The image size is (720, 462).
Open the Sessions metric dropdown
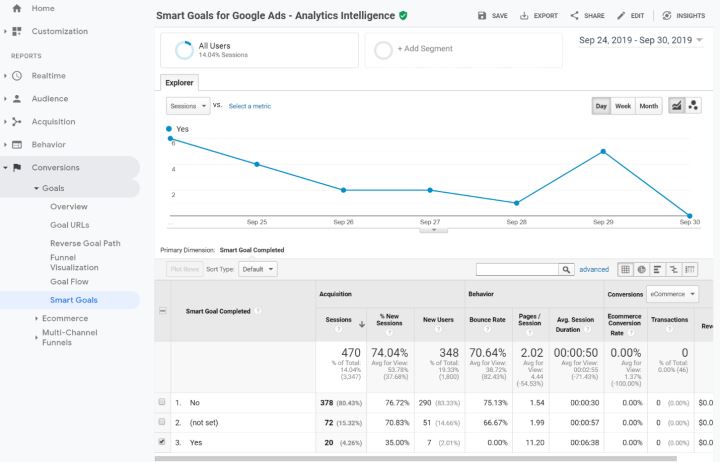[x=188, y=106]
